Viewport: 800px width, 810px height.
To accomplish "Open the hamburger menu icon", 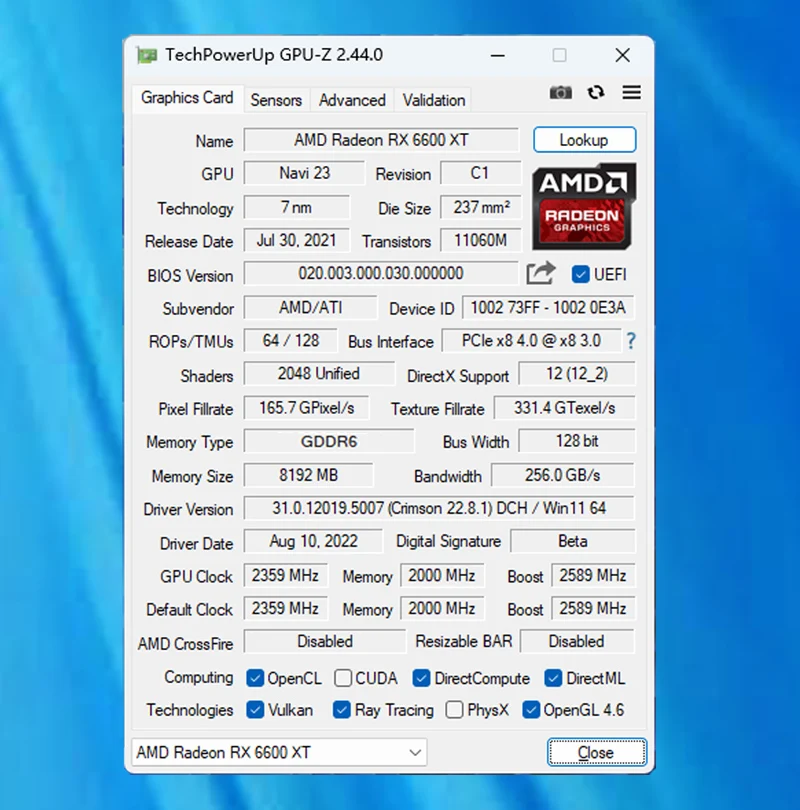I will point(632,92).
